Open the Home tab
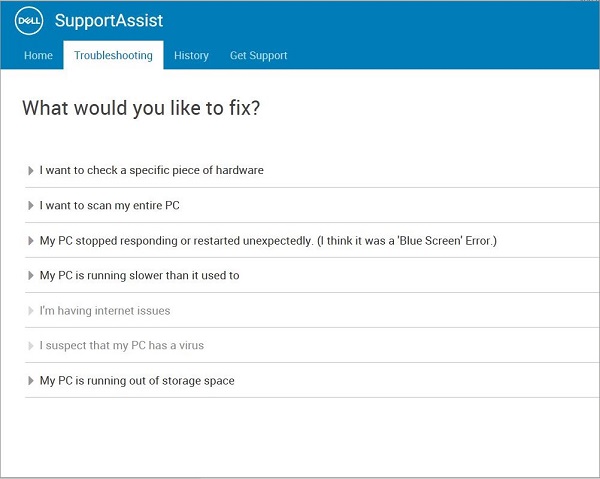 pos(38,55)
